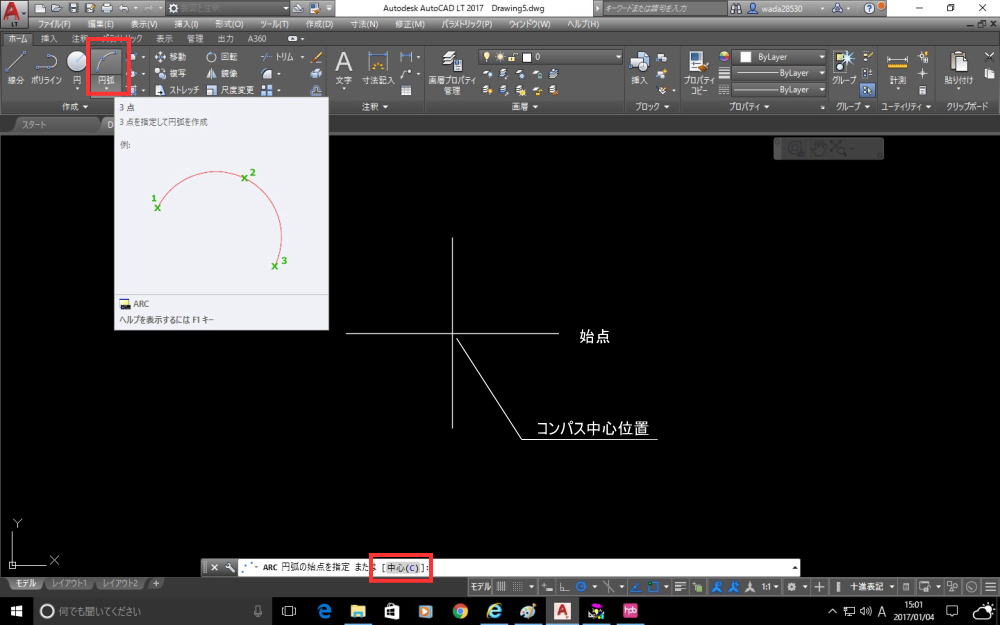Viewport: 1000px width, 625px height.
Task: Choose the 移動 (Move) tool
Action: click(x=170, y=57)
